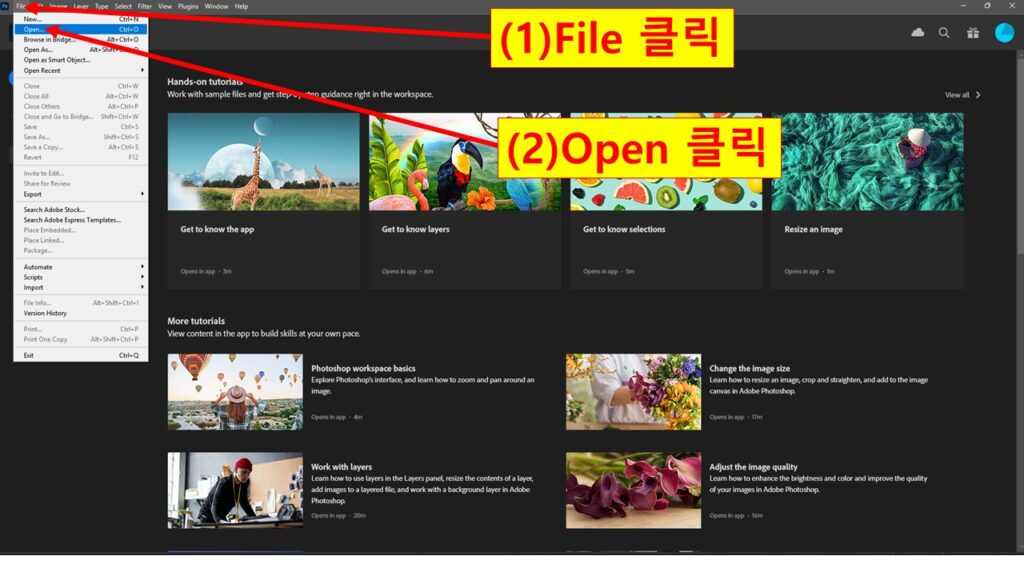Open the blue user profile avatar
This screenshot has width=1024, height=576.
[1004, 33]
